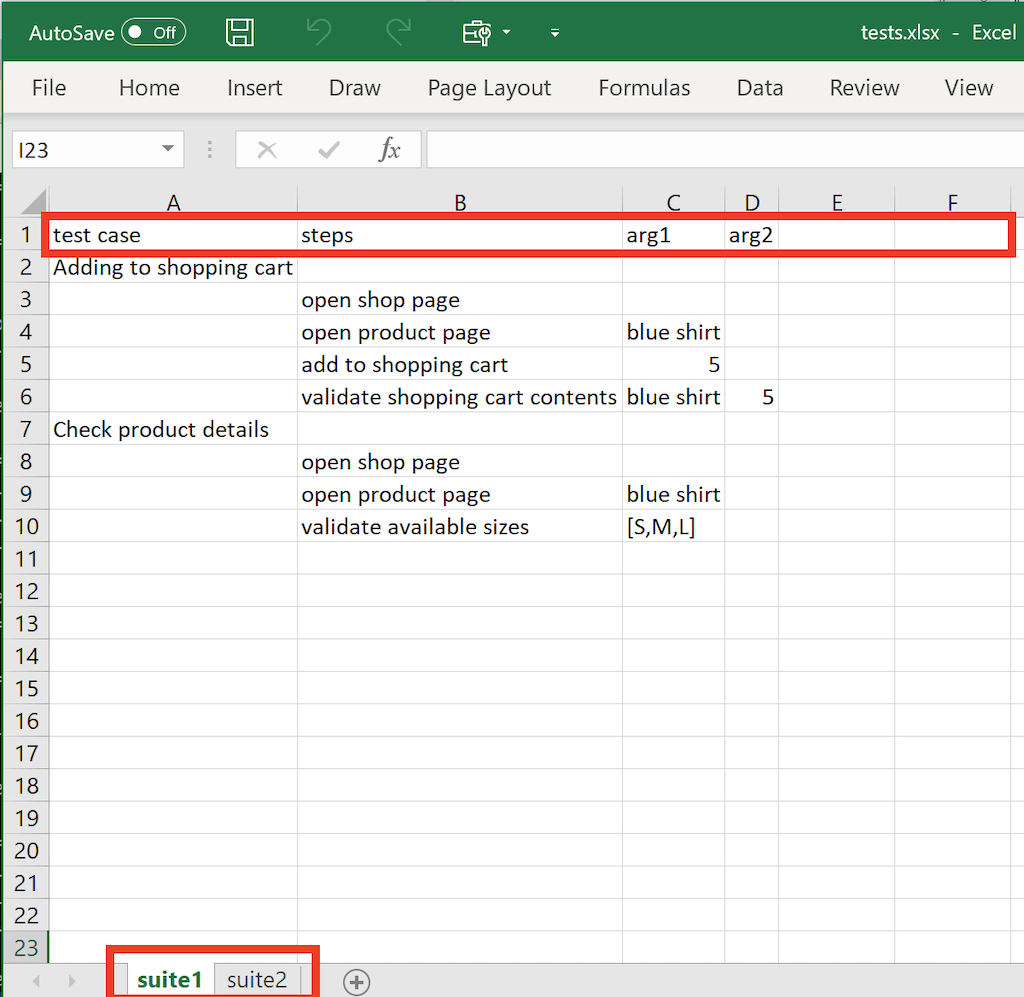Click the quick access tool icon next to Redo
1024x997 pixels.
(477, 33)
